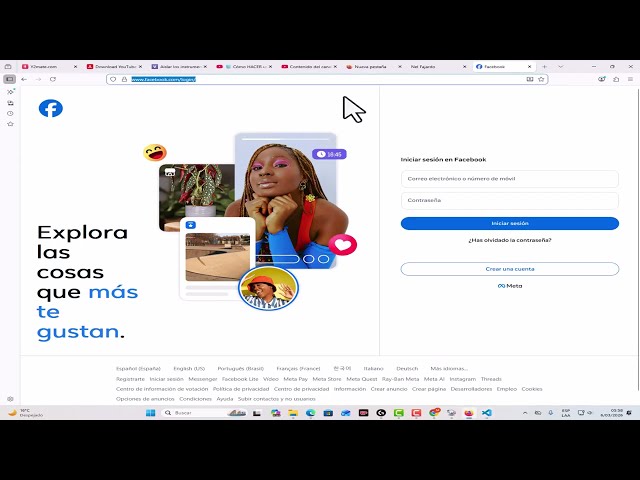The width and height of the screenshot is (640, 480).
Task: Select Português (Brasil) language link
Action: pyautogui.click(x=240, y=369)
